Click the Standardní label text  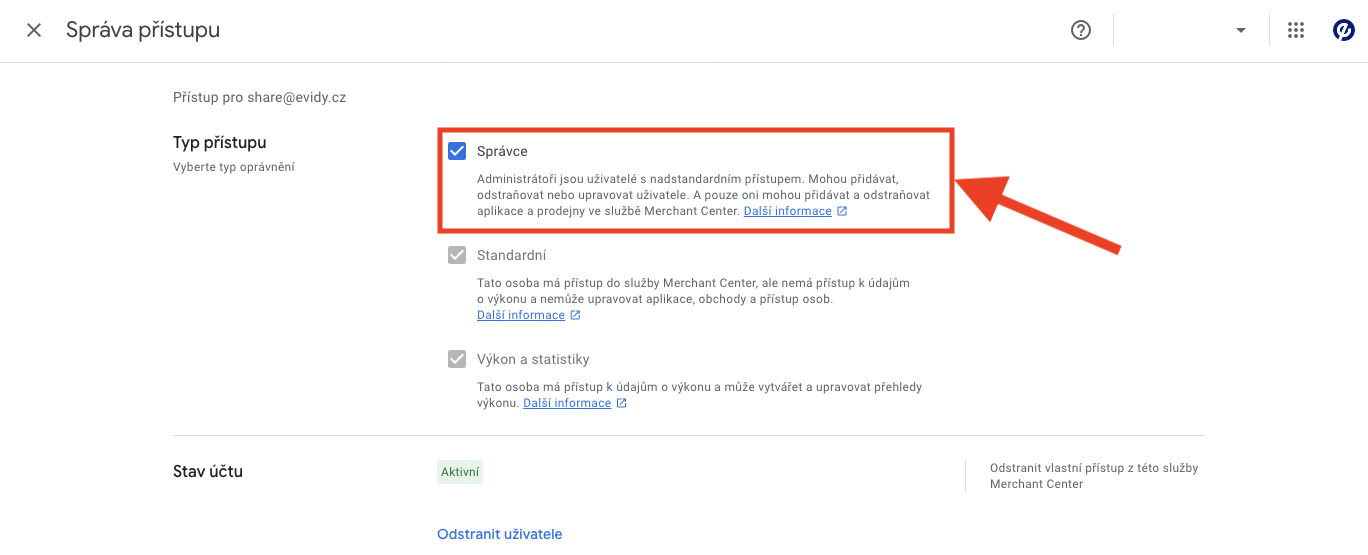point(511,255)
